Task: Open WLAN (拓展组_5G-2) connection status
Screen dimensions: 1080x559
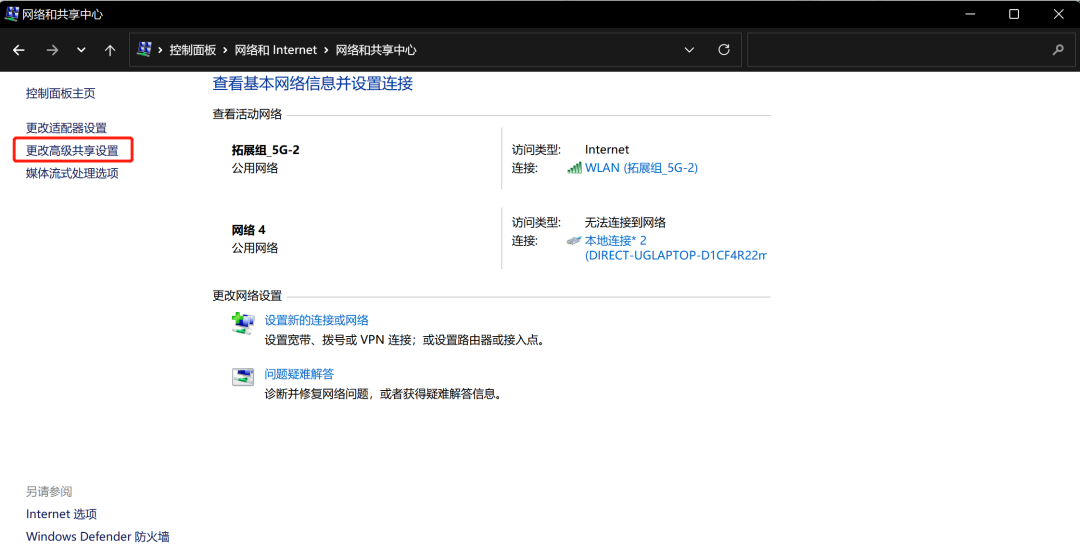Action: click(x=641, y=168)
